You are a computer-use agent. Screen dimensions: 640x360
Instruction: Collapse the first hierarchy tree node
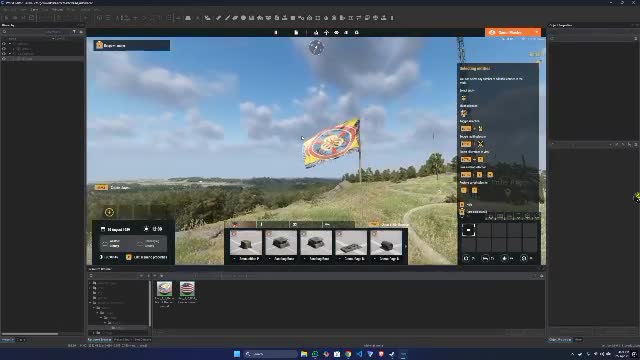(x=10, y=44)
